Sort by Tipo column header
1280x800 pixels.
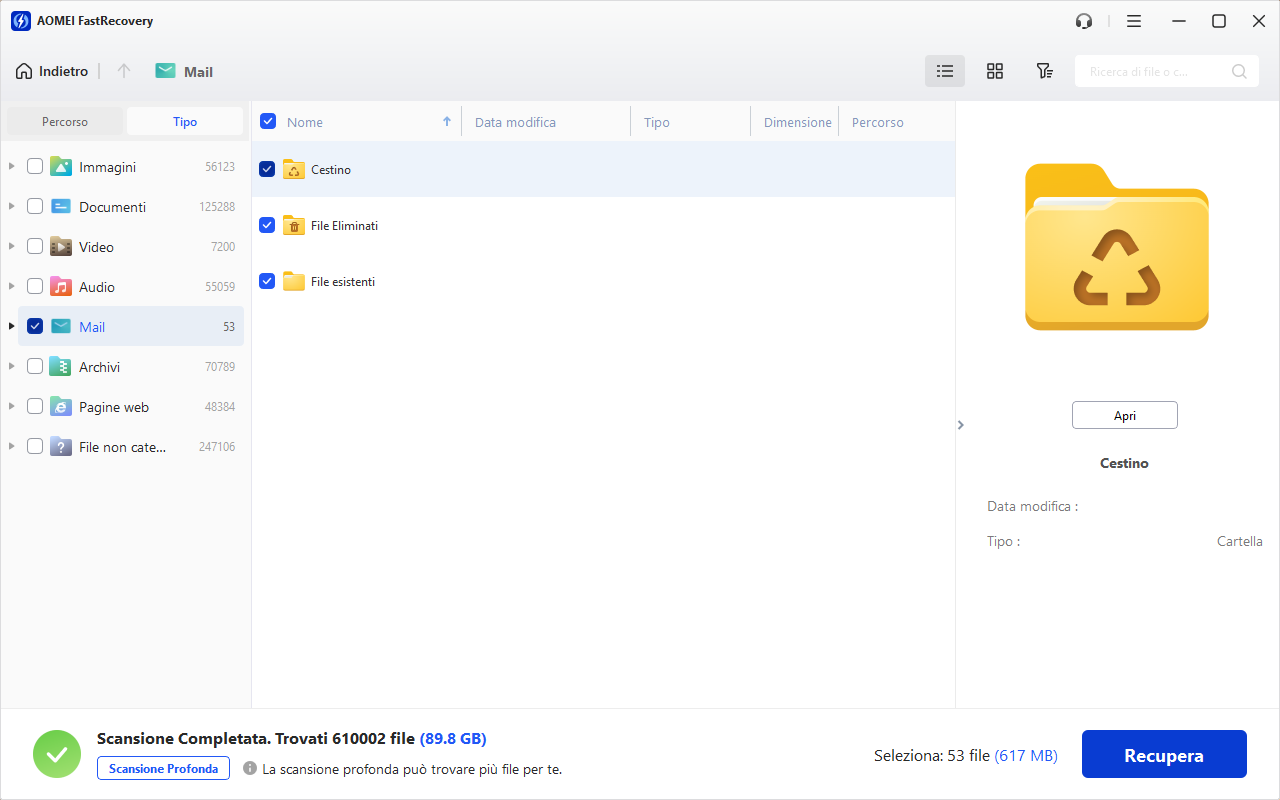pyautogui.click(x=657, y=122)
